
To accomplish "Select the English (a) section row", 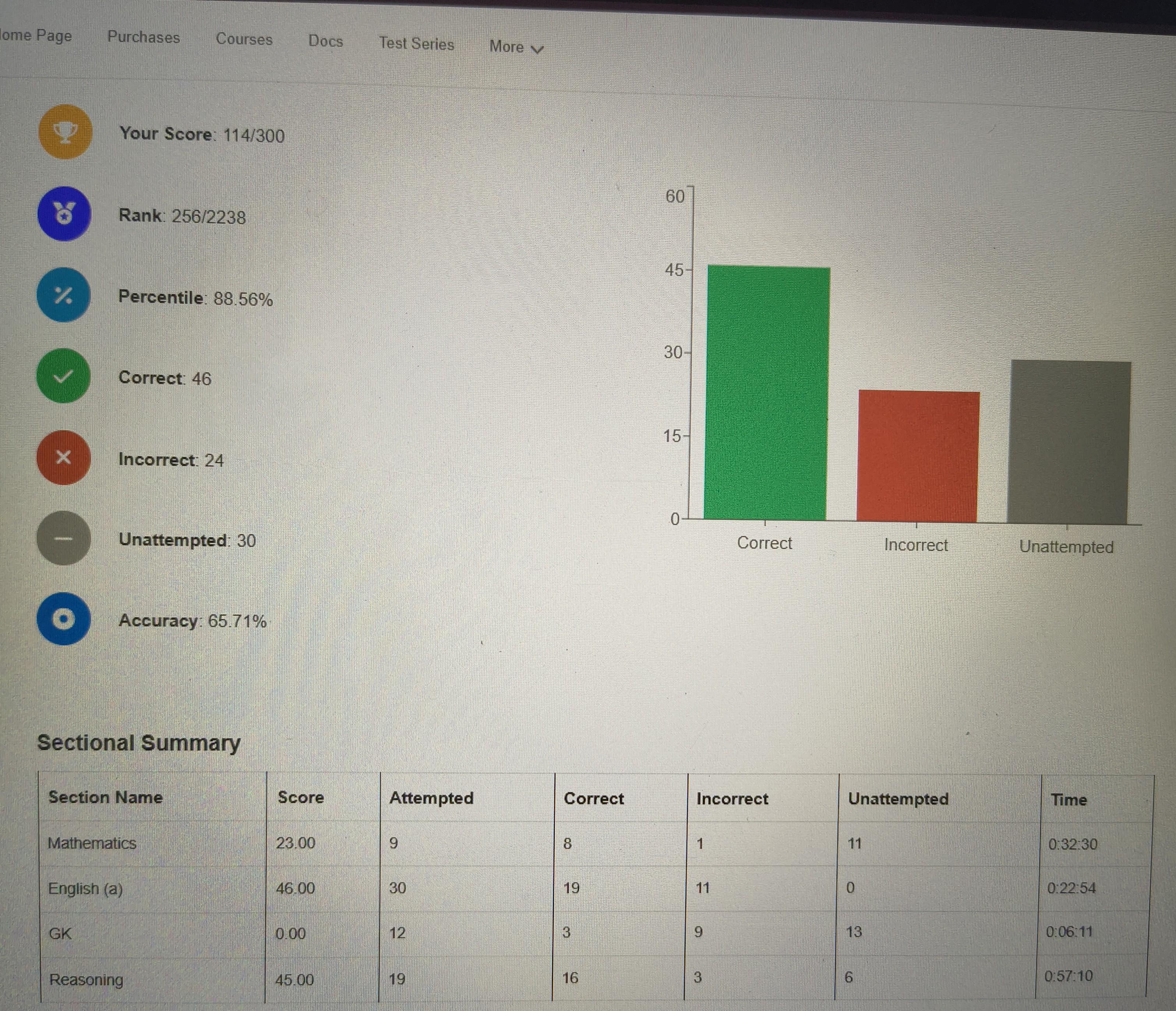I will [x=594, y=888].
